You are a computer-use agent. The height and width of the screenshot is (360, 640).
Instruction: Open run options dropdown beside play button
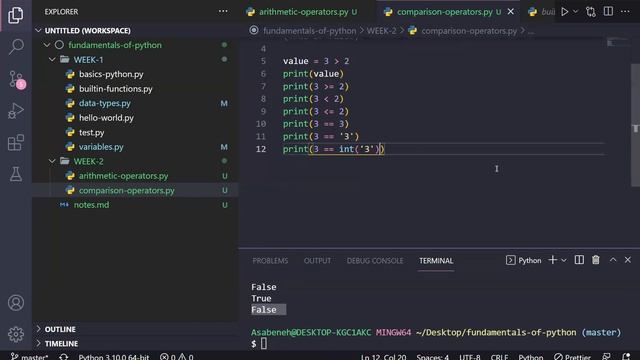pos(576,12)
